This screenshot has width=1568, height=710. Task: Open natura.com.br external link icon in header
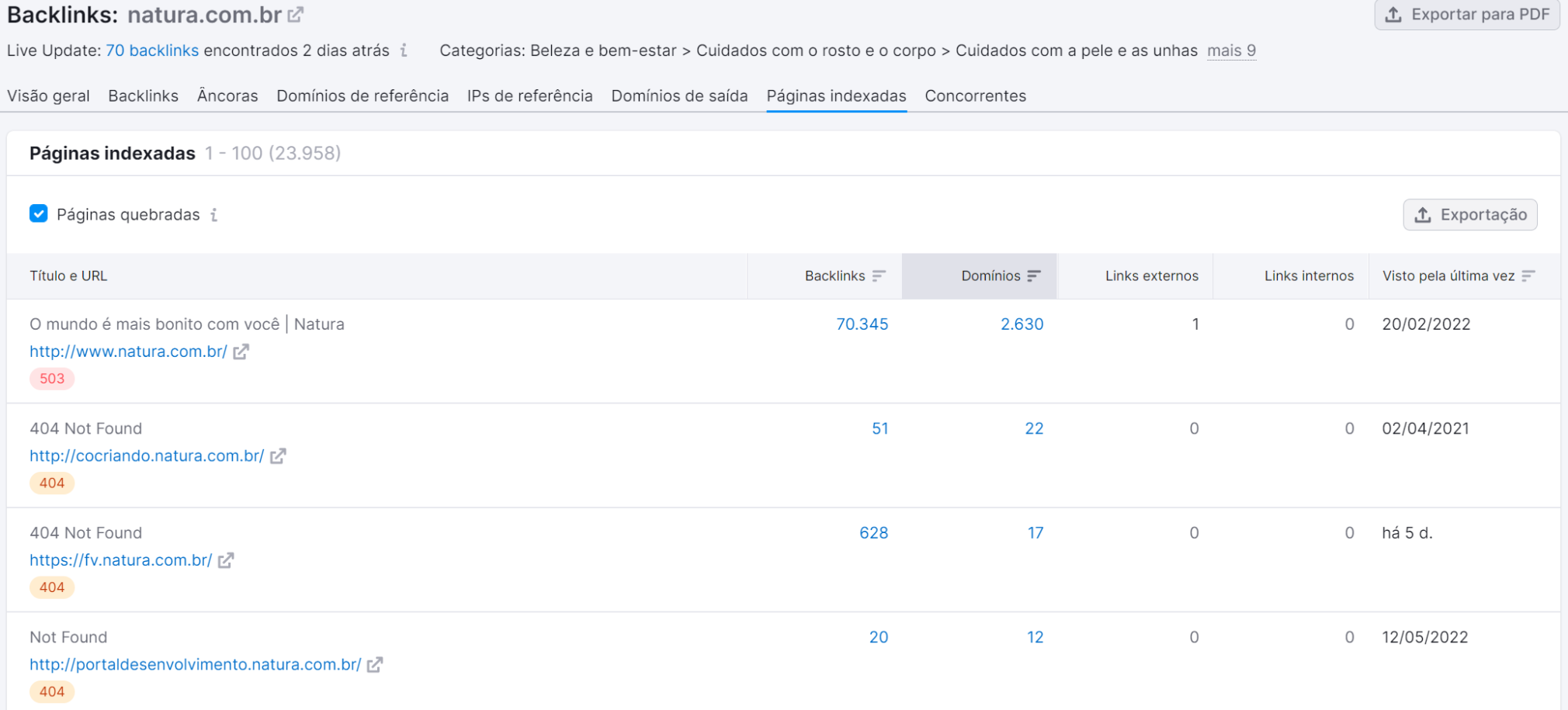click(x=296, y=15)
